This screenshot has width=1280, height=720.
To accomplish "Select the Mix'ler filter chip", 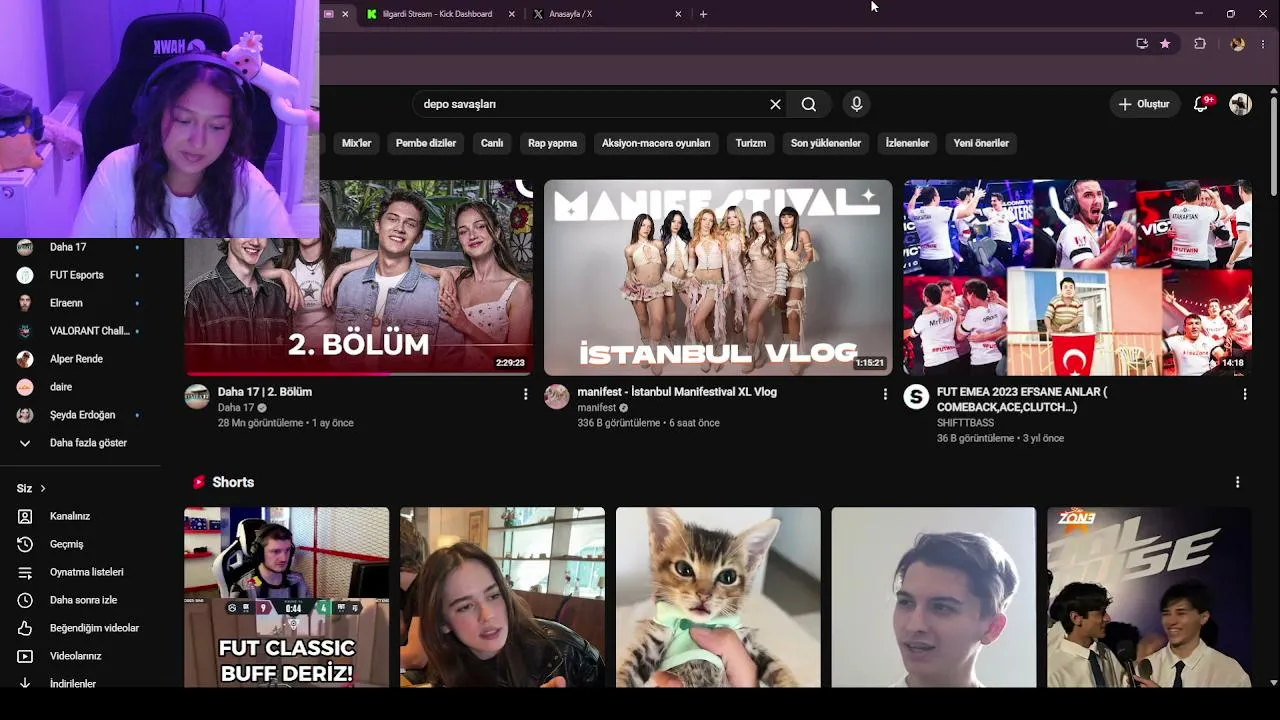I will tap(356, 143).
